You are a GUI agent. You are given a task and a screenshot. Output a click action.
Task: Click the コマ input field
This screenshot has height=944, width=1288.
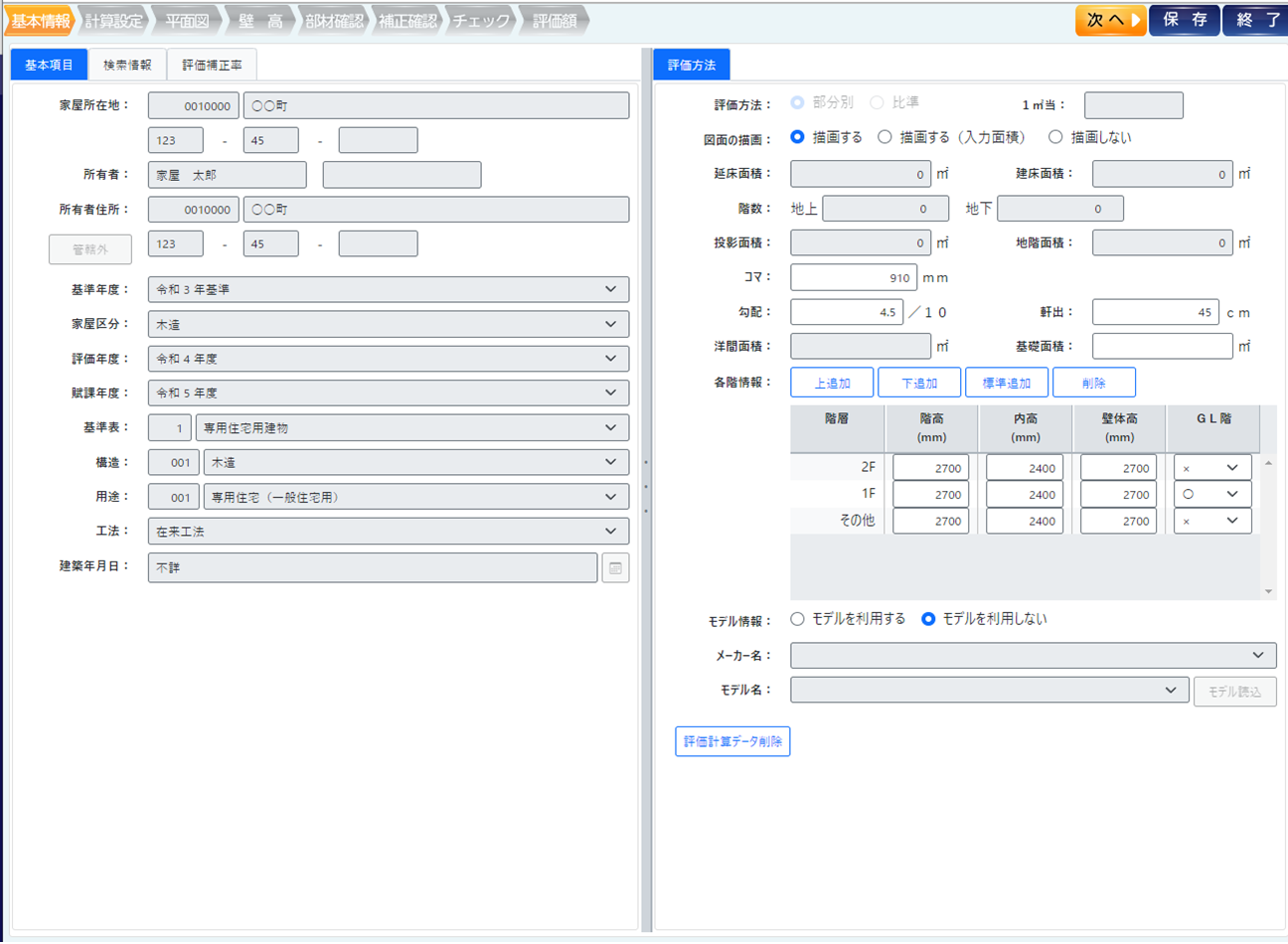(x=853, y=278)
